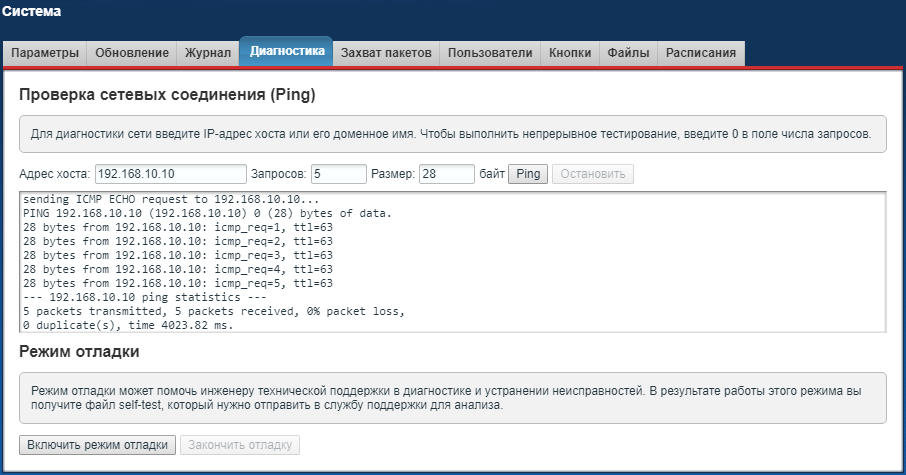Click the Система page title
Viewport: 906px width, 475px height.
pos(31,12)
